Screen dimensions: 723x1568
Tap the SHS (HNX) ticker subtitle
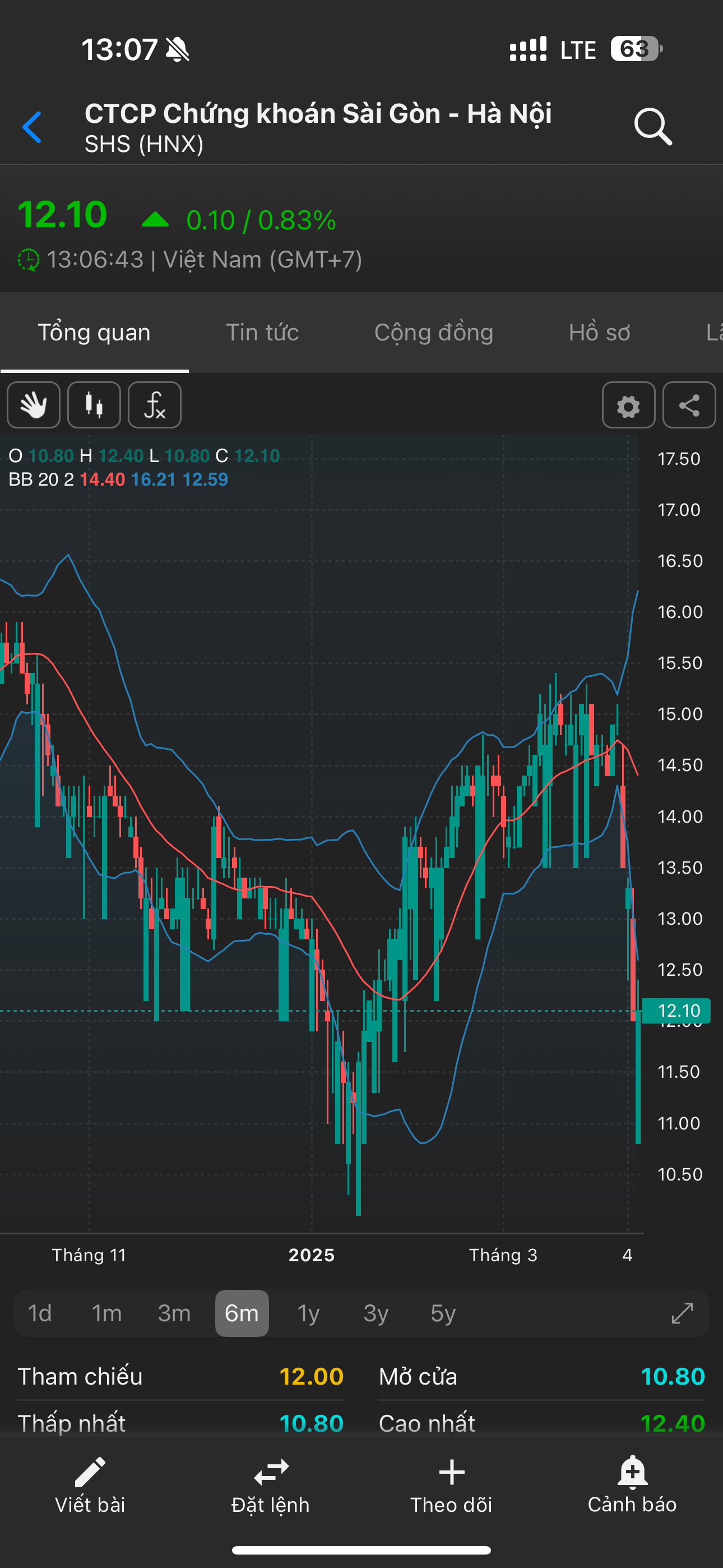tap(144, 144)
